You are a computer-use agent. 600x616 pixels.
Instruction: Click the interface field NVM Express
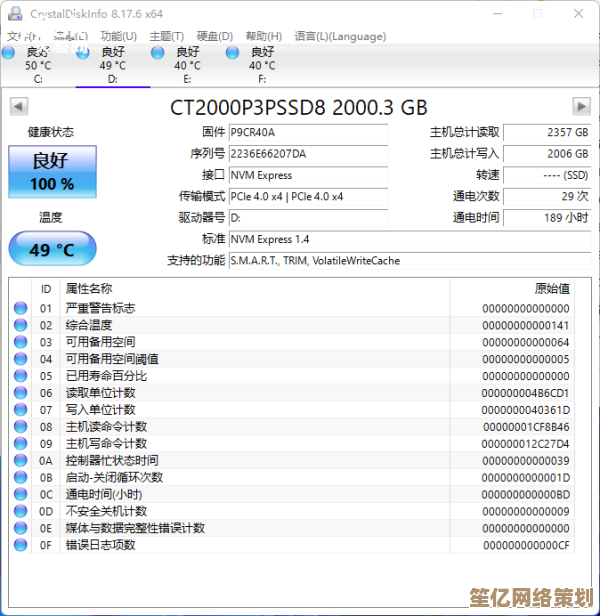tap(308, 175)
